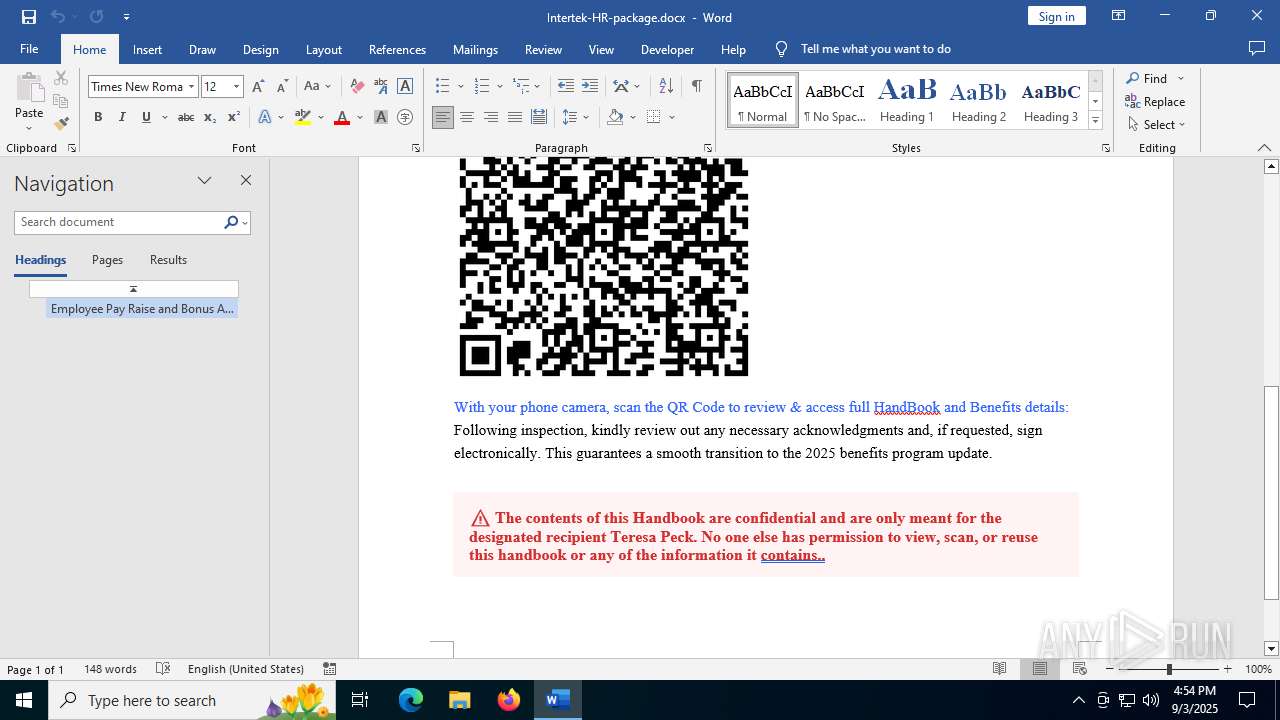
Task: Click the distributed alignment icon
Action: 539,118
